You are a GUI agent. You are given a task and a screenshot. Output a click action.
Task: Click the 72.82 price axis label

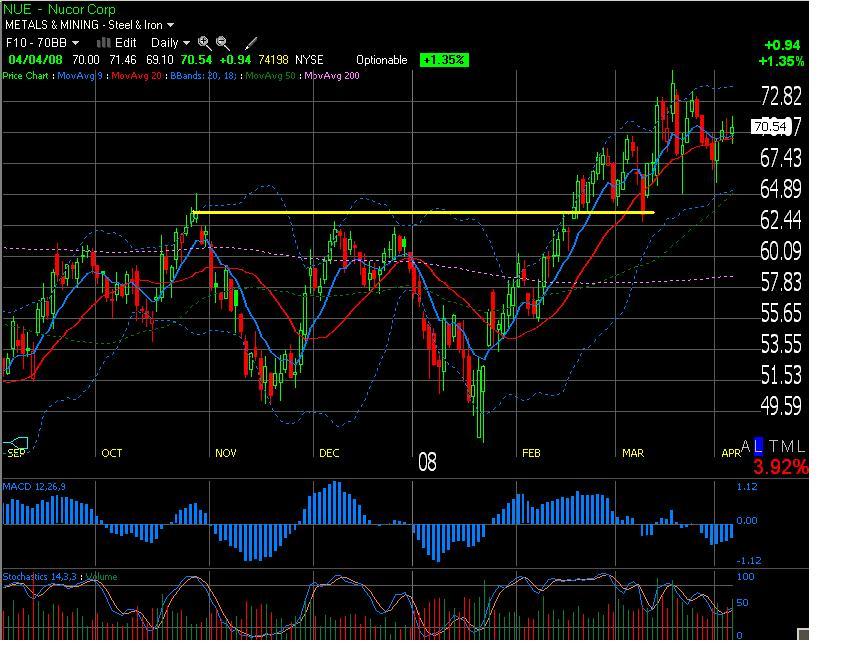[x=781, y=96]
